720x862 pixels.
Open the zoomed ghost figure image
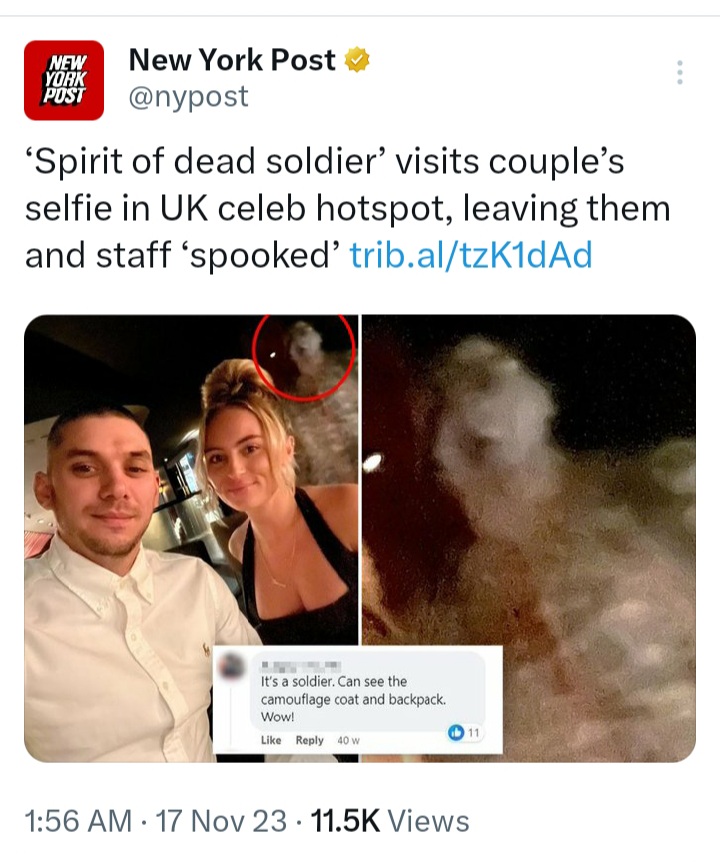[529, 538]
